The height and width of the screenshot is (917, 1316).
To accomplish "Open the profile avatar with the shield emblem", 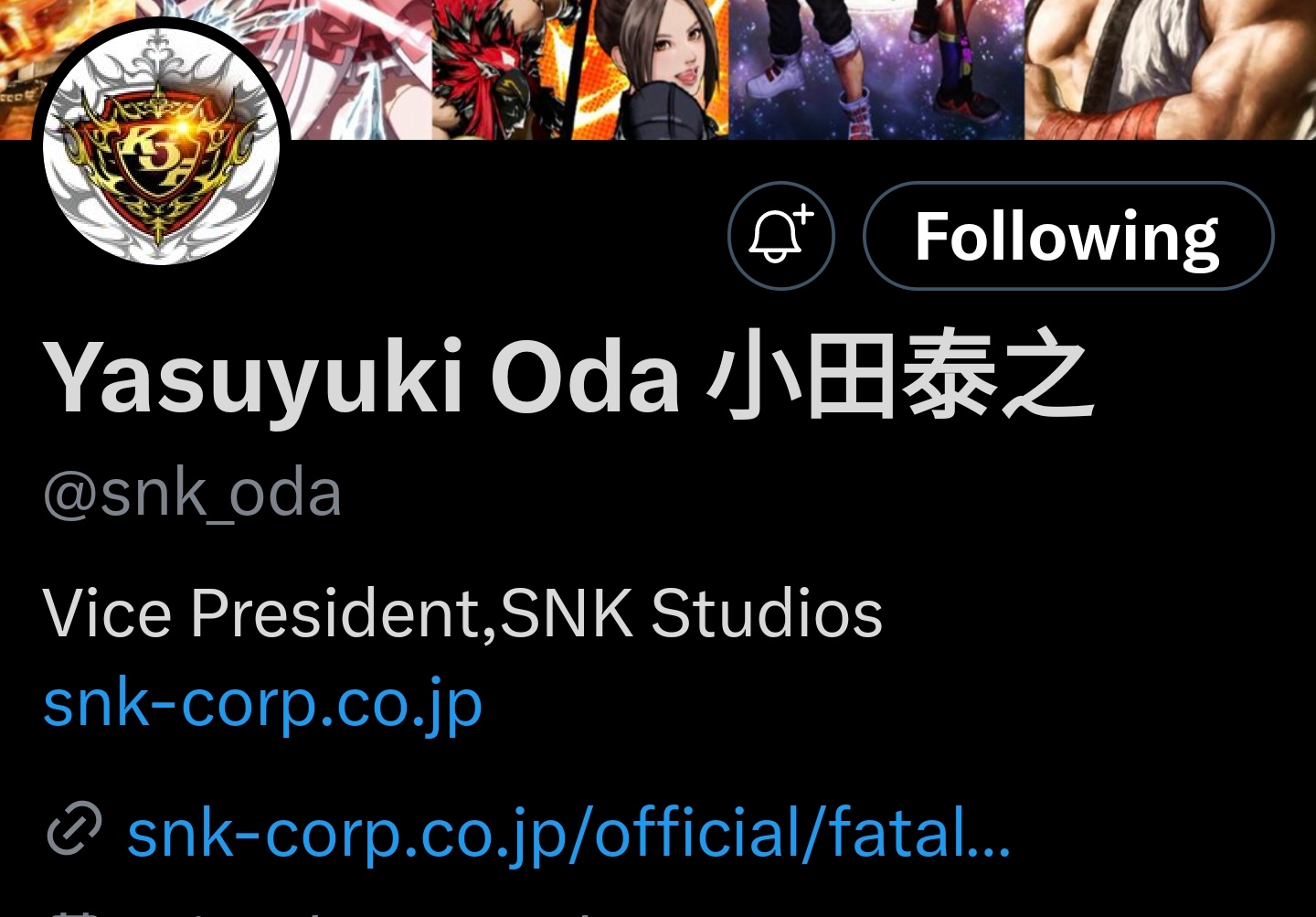I will pos(162,146).
